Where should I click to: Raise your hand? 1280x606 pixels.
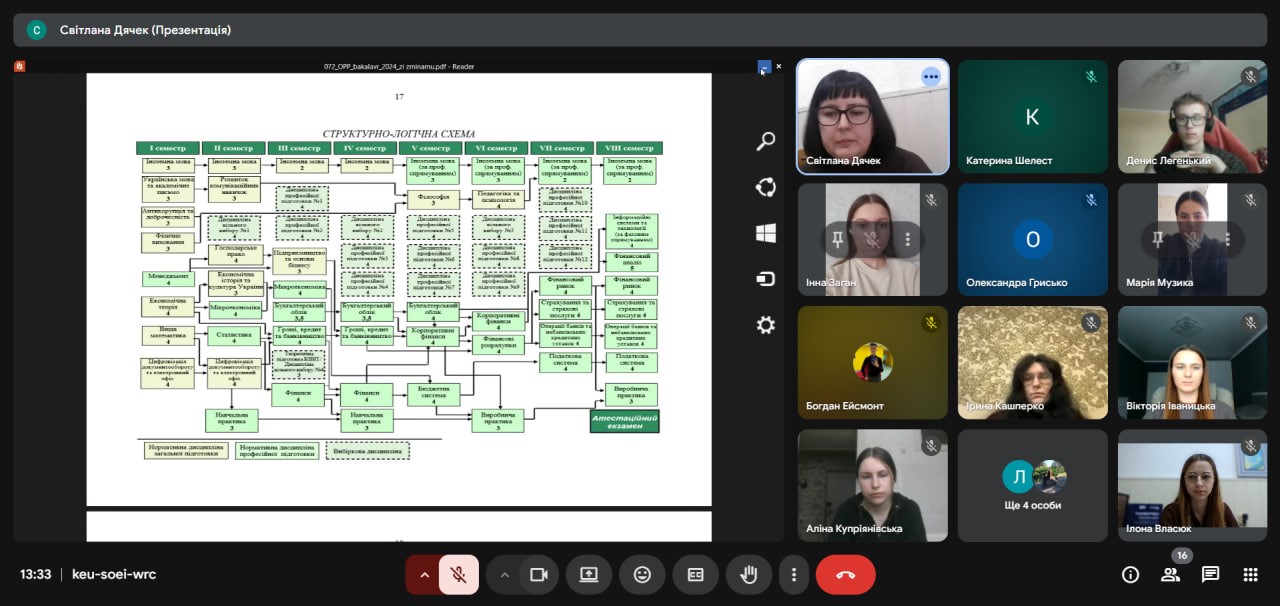(748, 575)
